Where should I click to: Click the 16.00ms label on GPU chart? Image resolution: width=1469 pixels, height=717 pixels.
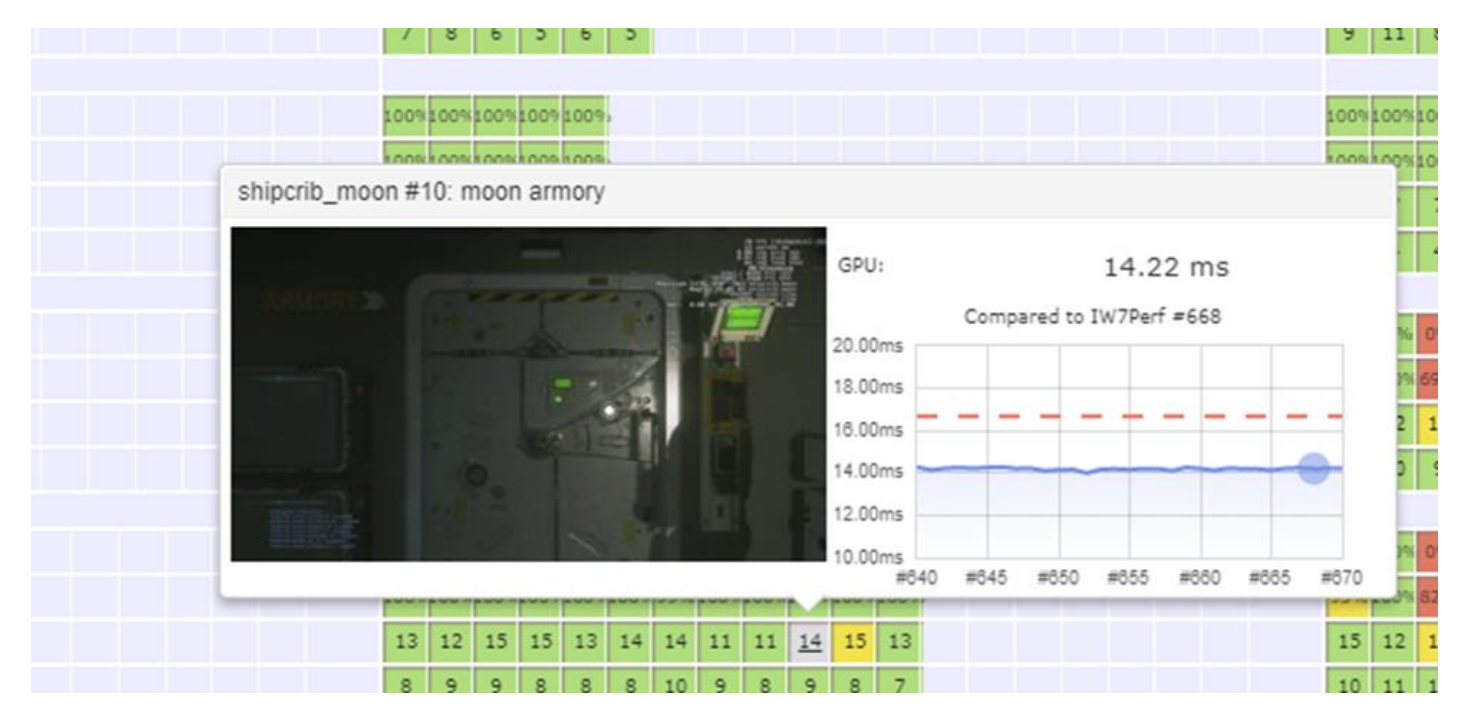point(867,430)
